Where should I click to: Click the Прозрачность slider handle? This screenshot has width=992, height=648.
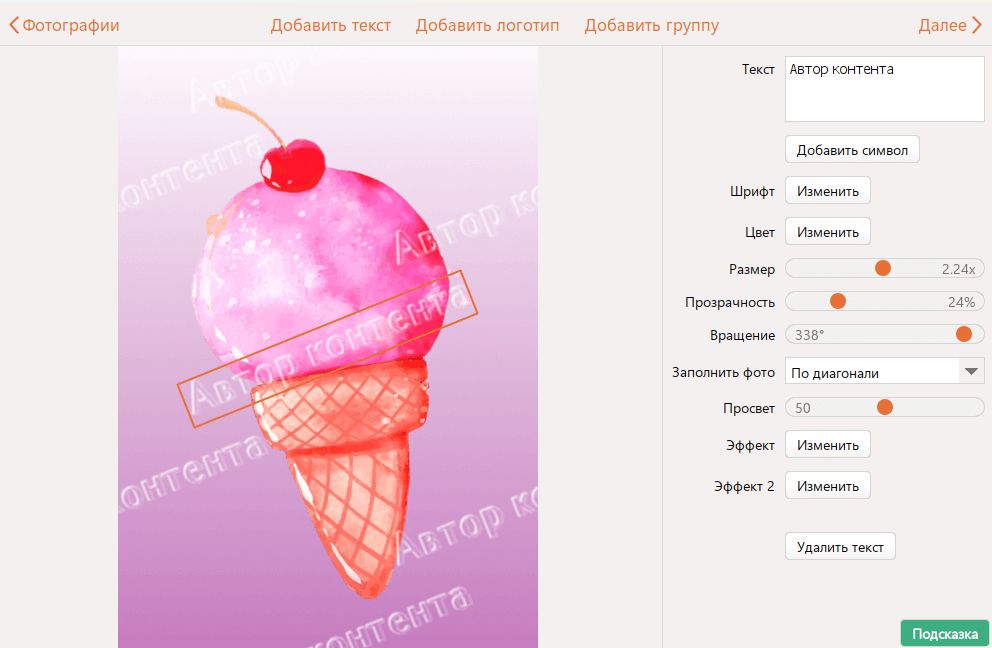[838, 301]
